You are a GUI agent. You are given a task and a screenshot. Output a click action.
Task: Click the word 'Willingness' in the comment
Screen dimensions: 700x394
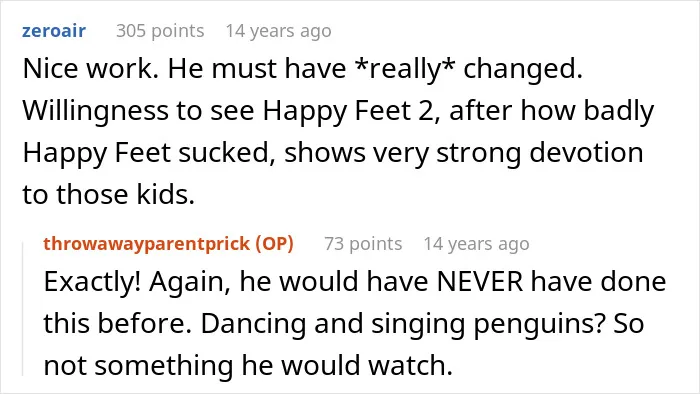coord(96,111)
